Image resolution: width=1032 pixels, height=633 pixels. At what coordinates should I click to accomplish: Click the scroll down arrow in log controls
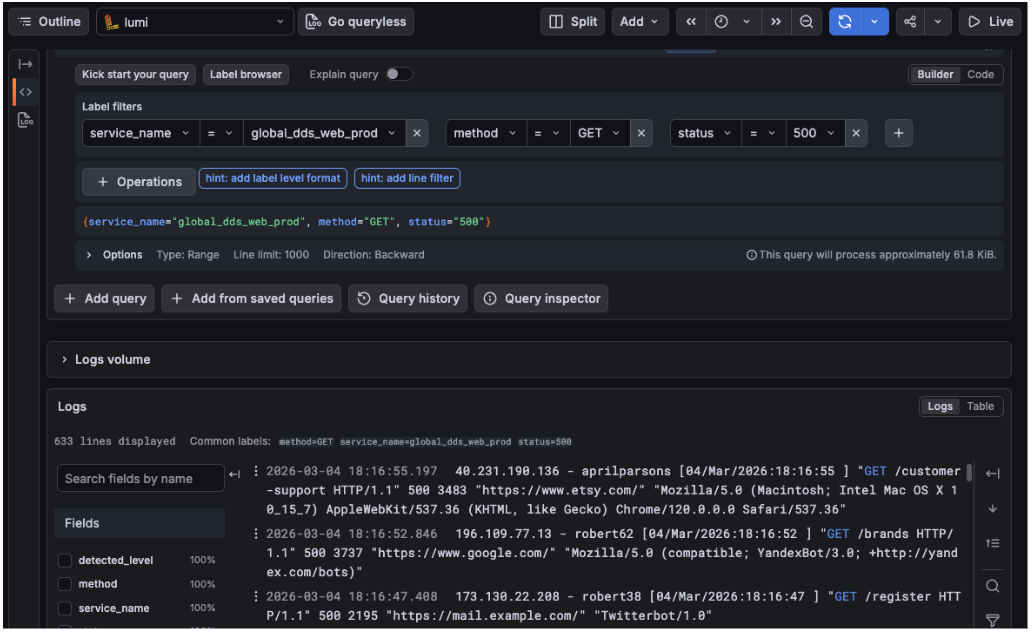point(993,509)
